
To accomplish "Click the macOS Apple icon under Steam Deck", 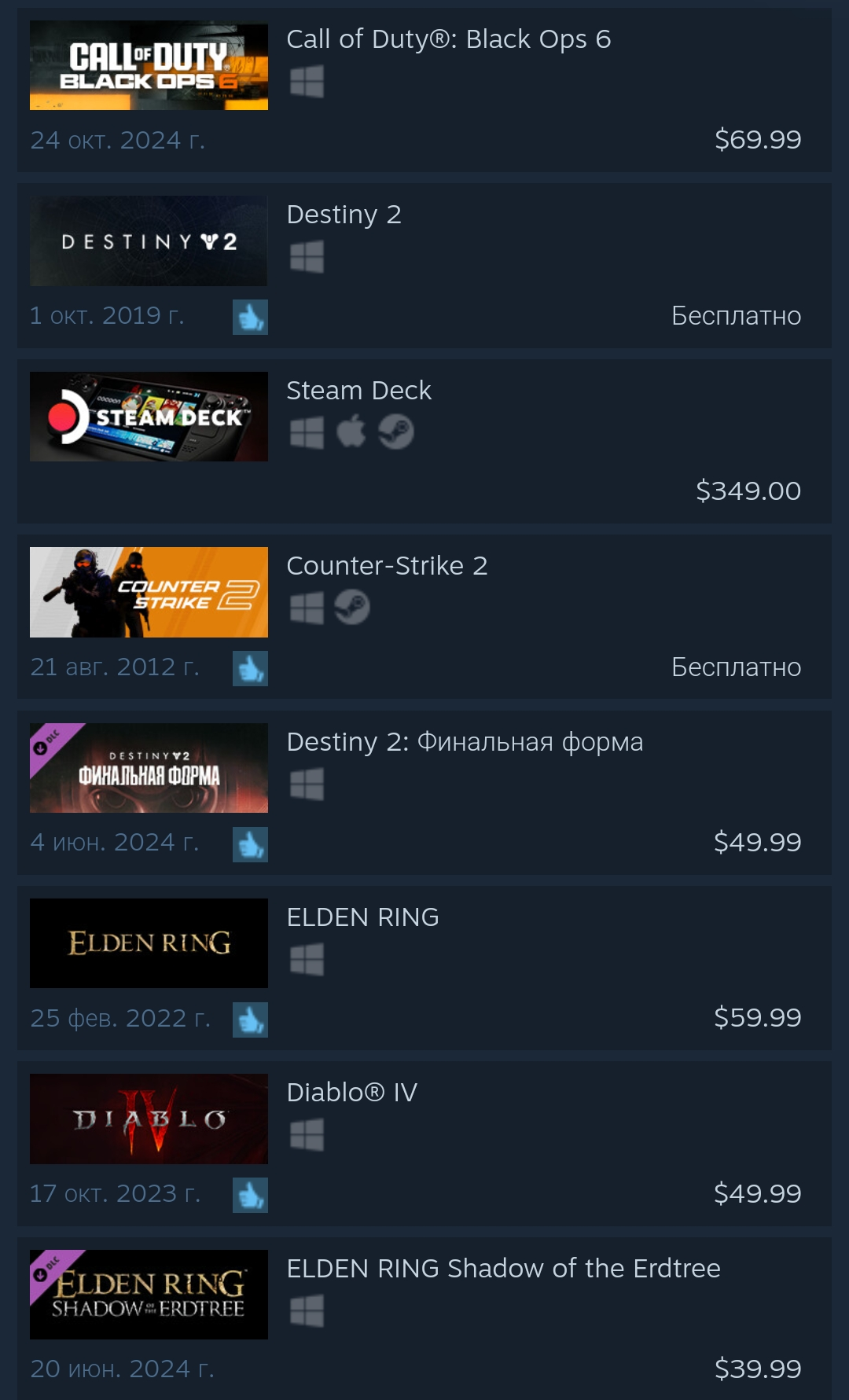I will [x=351, y=432].
